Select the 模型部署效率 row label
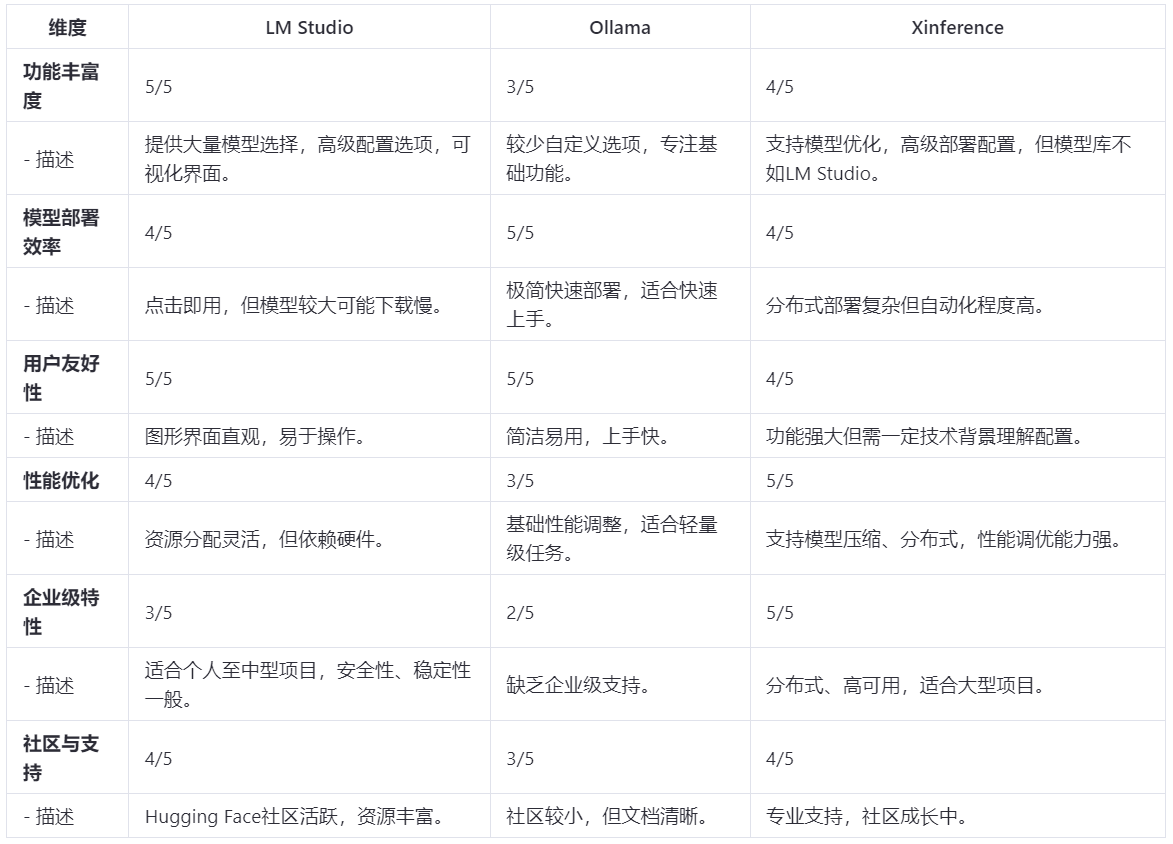Screen dimensions: 1173x844 pos(61,232)
